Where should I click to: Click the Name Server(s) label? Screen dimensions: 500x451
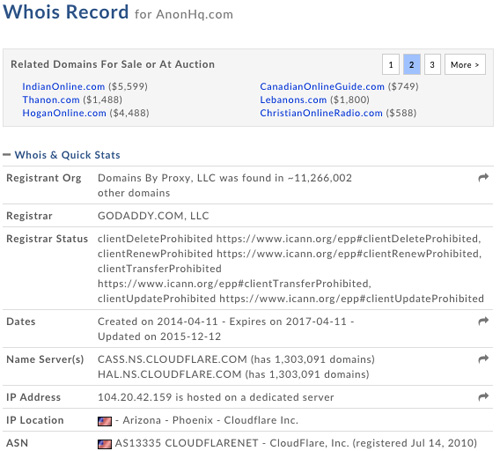click(45, 359)
